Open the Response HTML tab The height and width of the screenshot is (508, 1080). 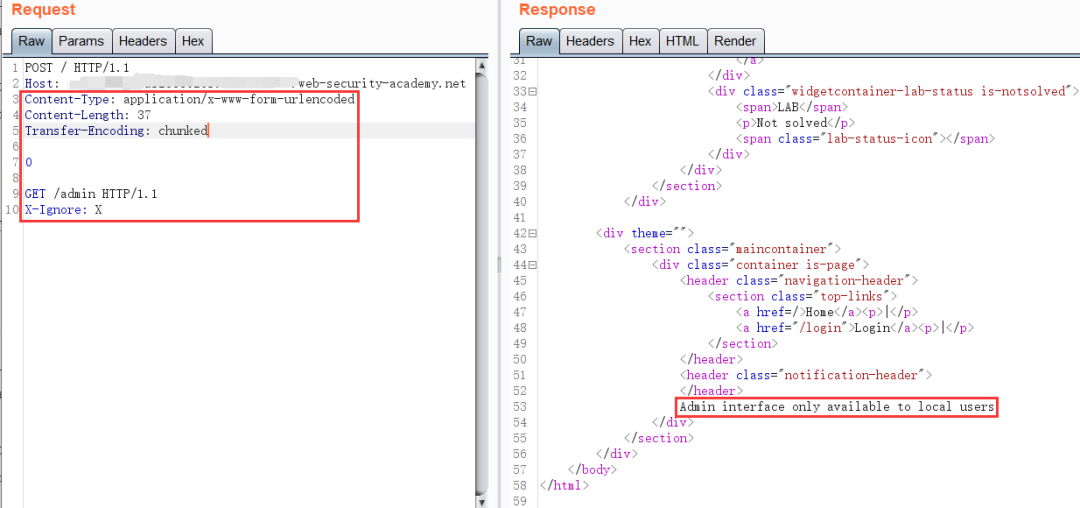[x=683, y=41]
